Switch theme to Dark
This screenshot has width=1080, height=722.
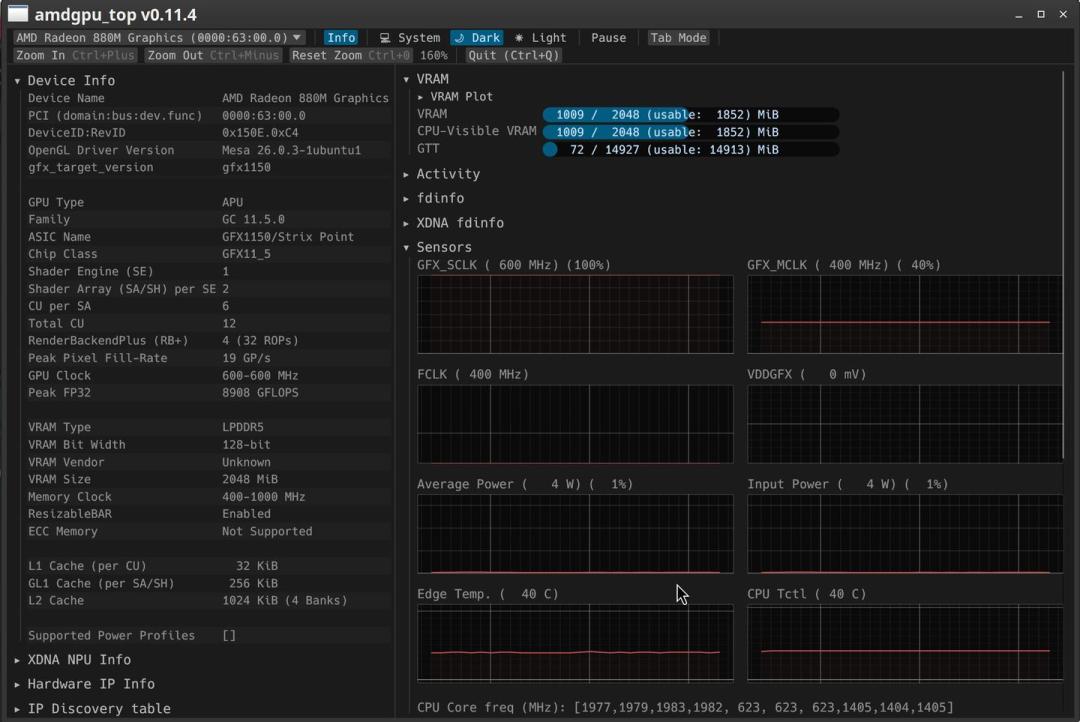click(x=477, y=38)
